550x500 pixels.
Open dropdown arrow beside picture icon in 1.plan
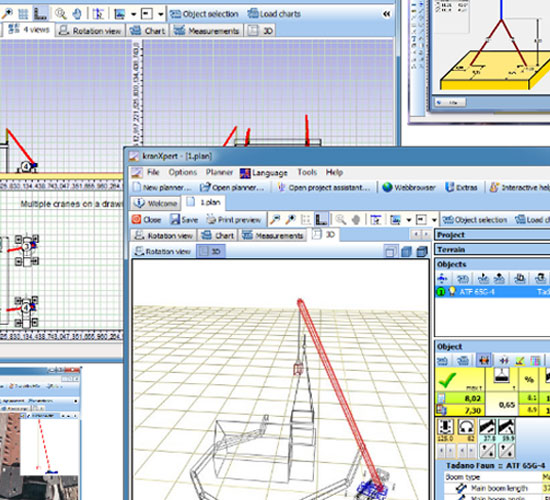(x=409, y=220)
